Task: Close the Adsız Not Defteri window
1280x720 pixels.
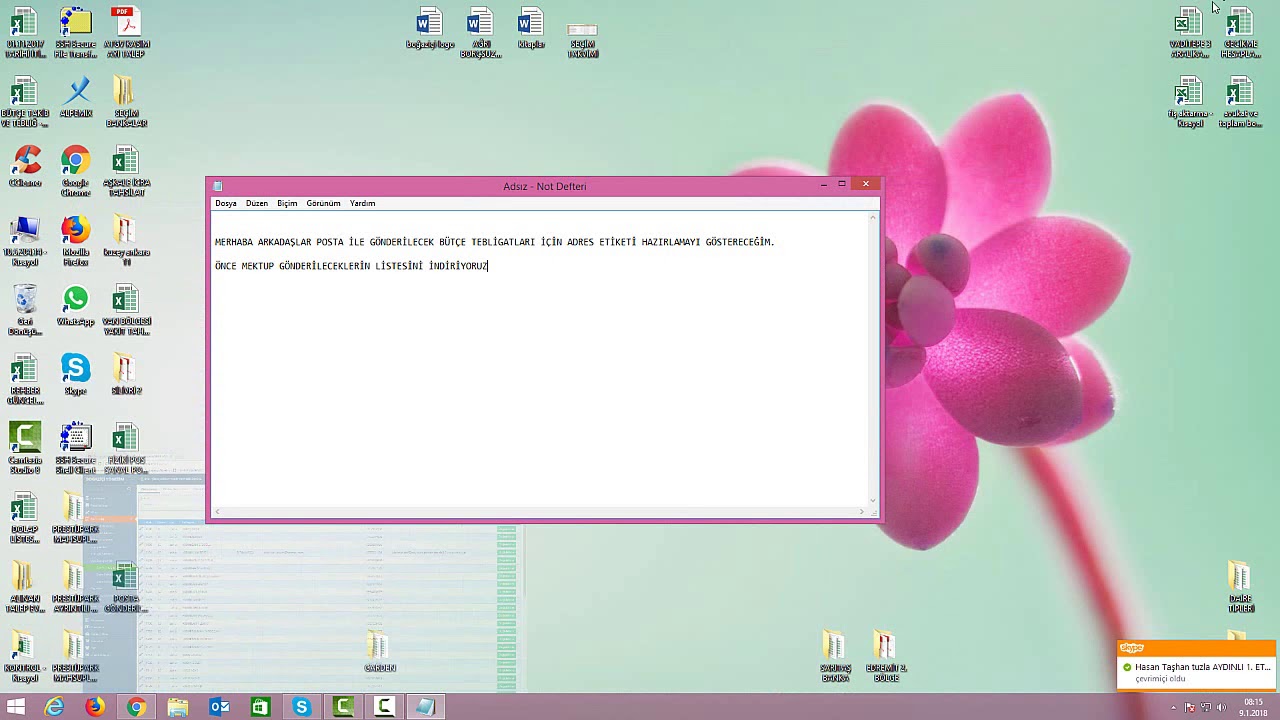Action: pyautogui.click(x=866, y=184)
